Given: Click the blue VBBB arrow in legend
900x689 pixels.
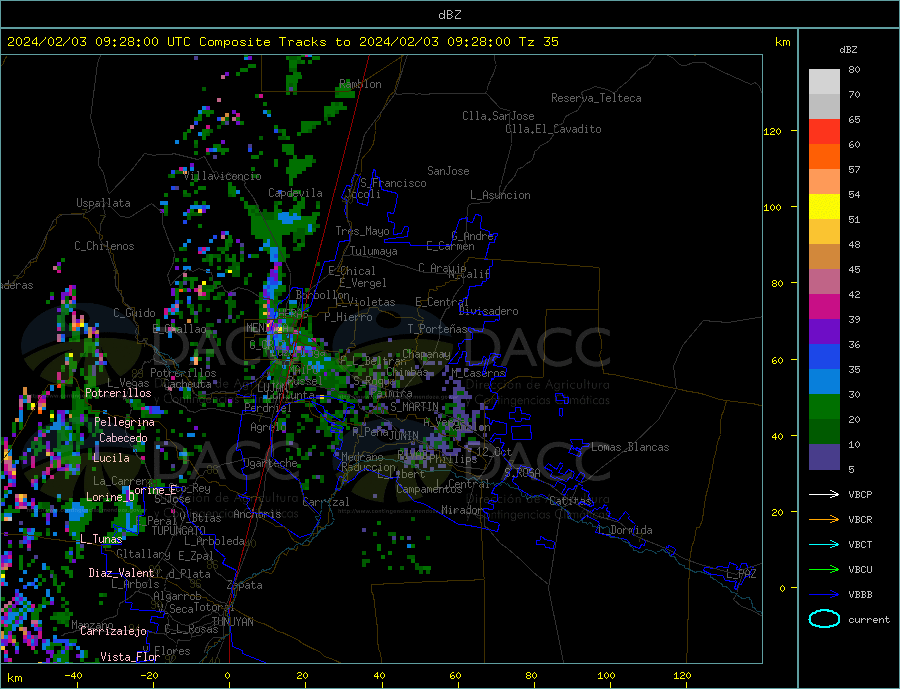Looking at the screenshot, I should tap(824, 595).
